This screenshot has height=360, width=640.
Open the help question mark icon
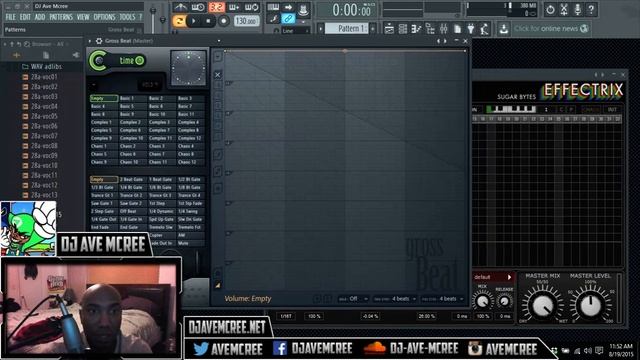tap(591, 9)
